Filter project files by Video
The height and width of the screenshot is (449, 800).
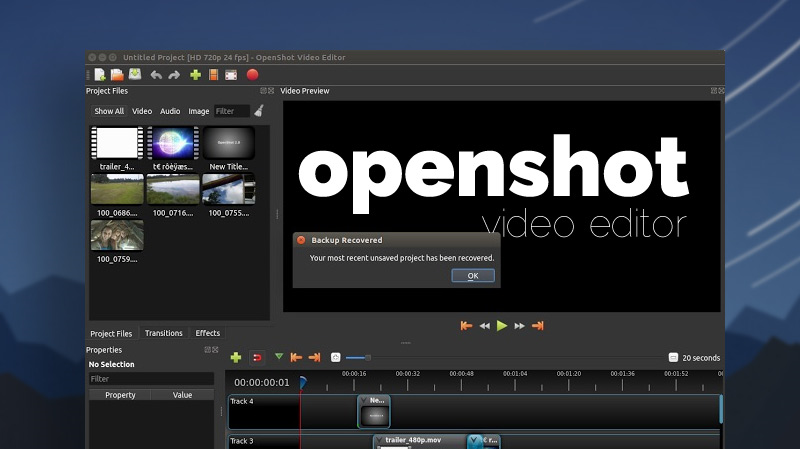click(x=142, y=111)
